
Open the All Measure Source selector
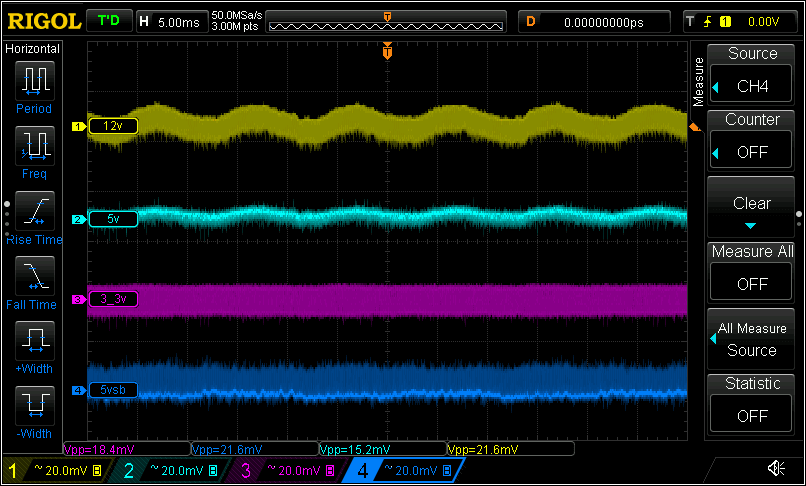tap(750, 339)
